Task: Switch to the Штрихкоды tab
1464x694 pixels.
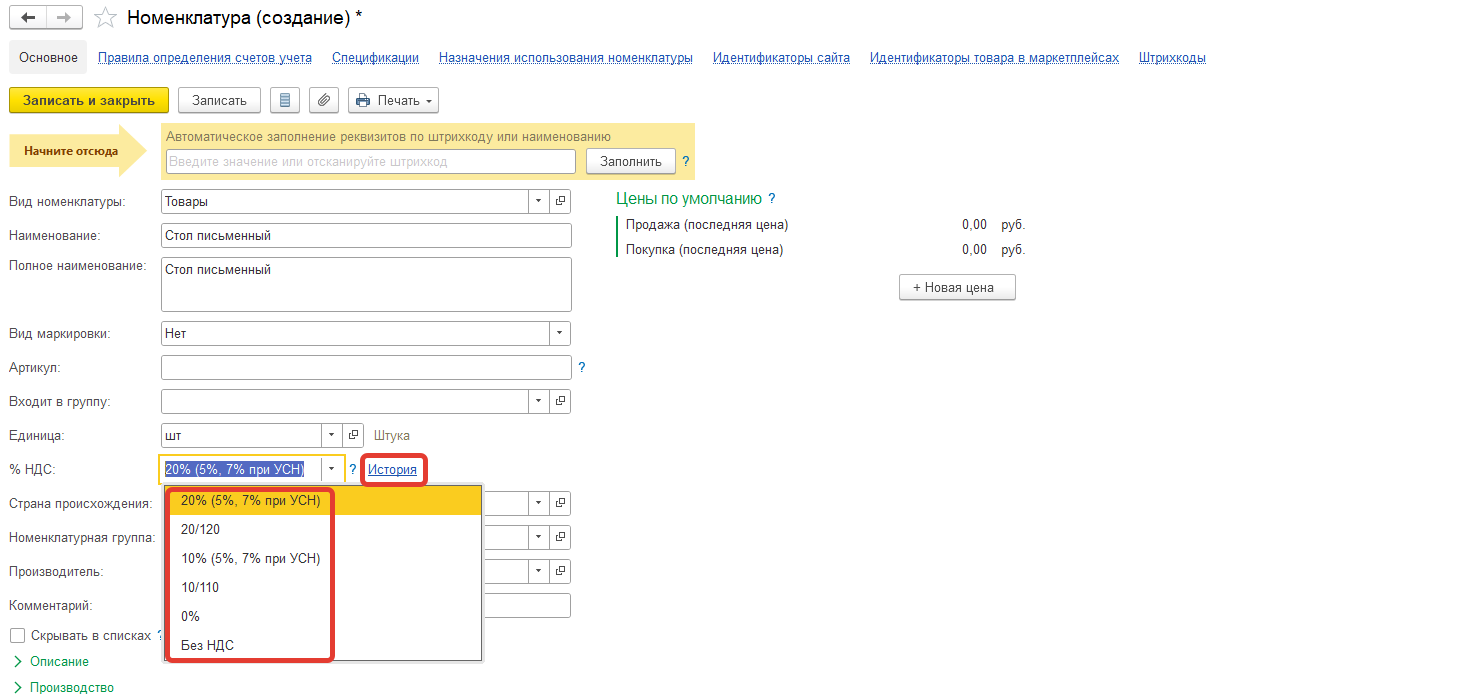Action: pyautogui.click(x=1171, y=58)
